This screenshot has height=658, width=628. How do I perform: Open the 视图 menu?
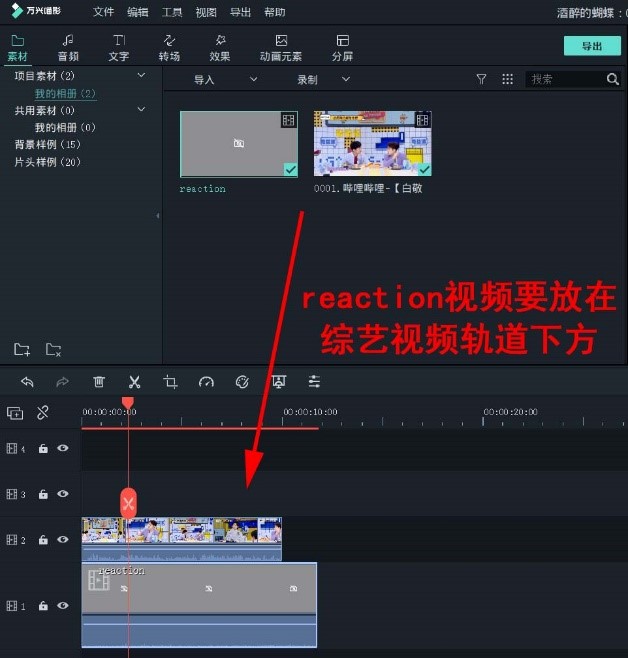pyautogui.click(x=206, y=12)
